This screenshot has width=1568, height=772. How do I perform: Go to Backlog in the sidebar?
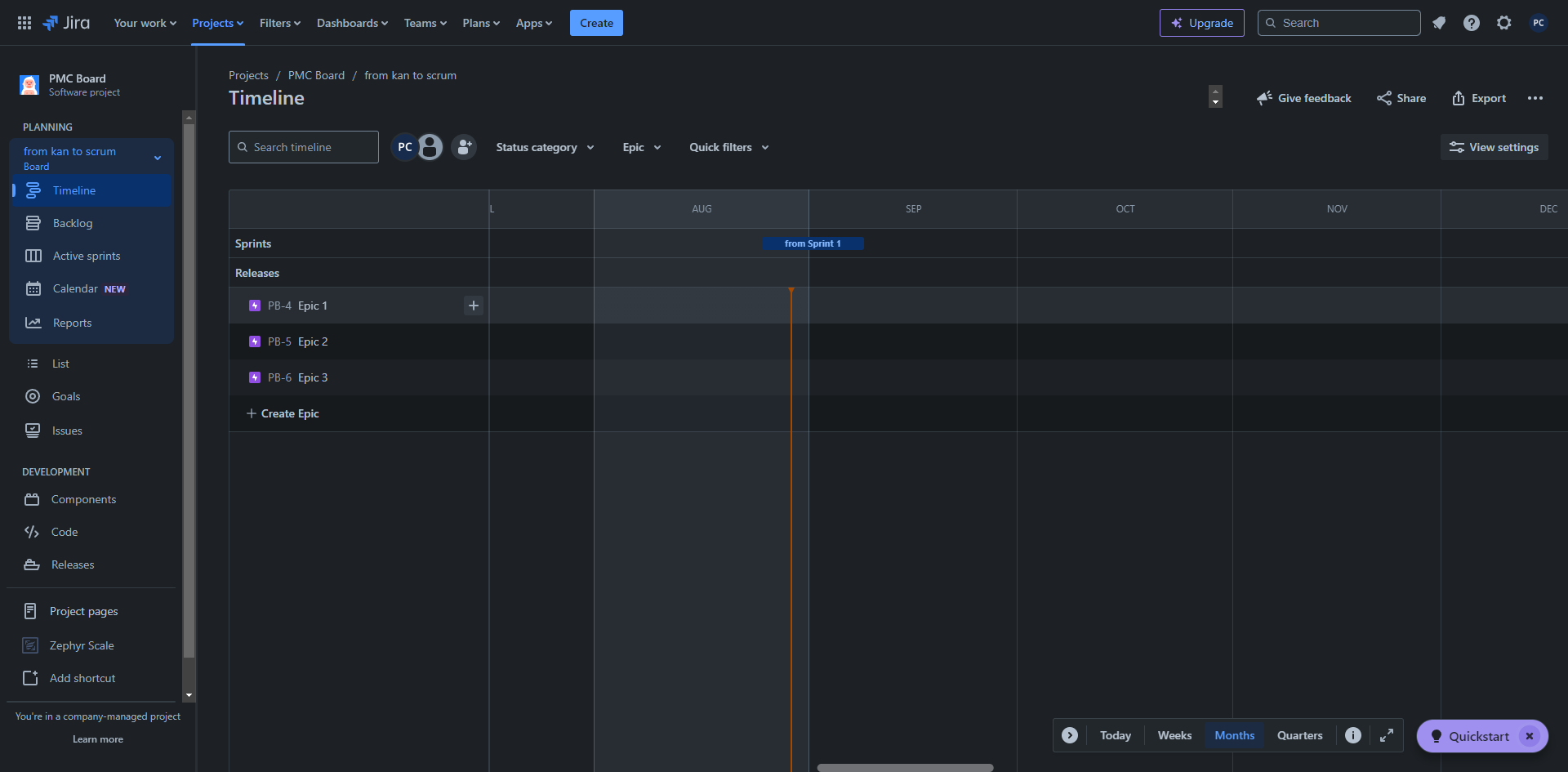pos(73,223)
